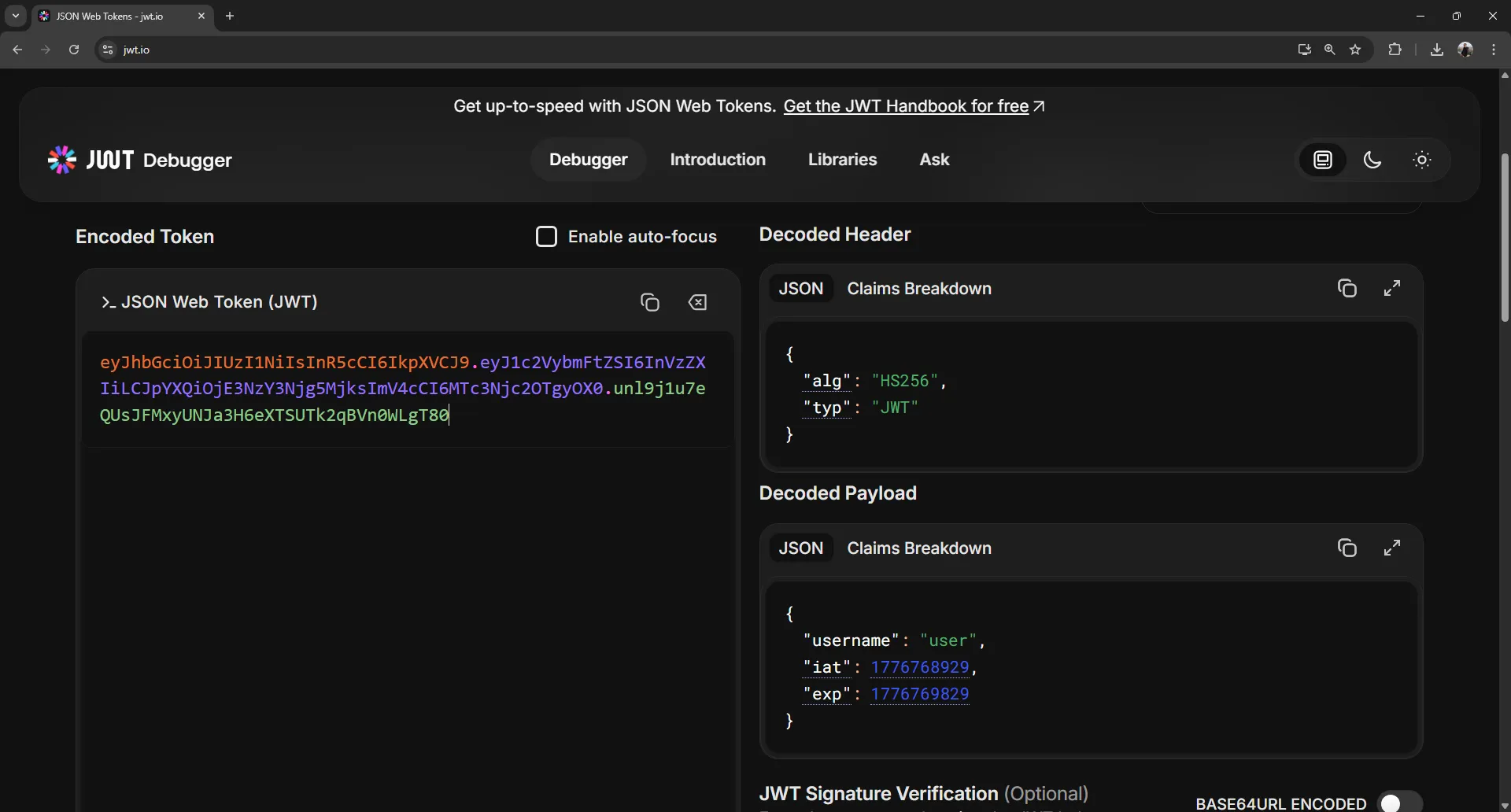Expand the Decoded Payload to fullscreen
This screenshot has width=1511, height=812.
1393,548
